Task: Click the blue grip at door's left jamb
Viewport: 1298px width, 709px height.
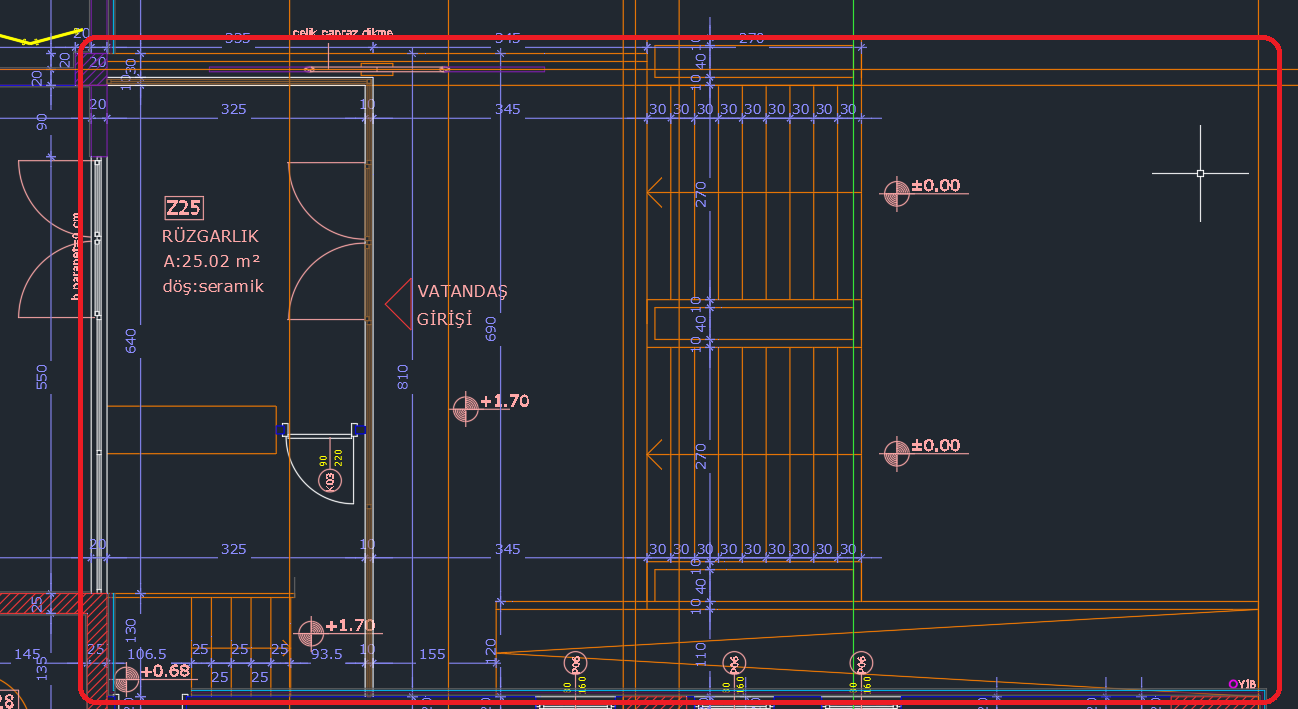Action: tap(282, 430)
